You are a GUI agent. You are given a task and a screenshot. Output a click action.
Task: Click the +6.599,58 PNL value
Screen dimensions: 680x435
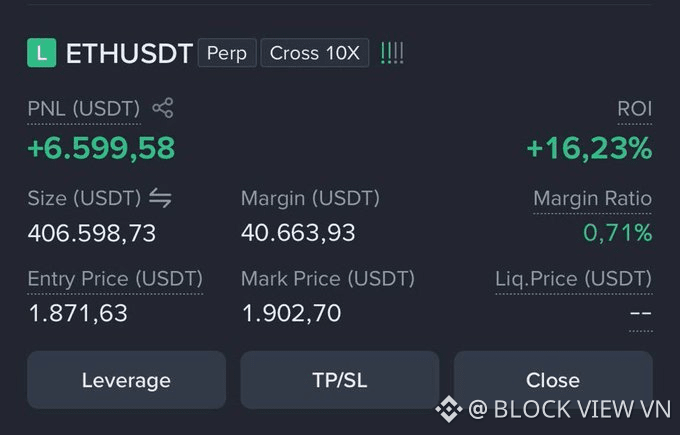point(101,148)
